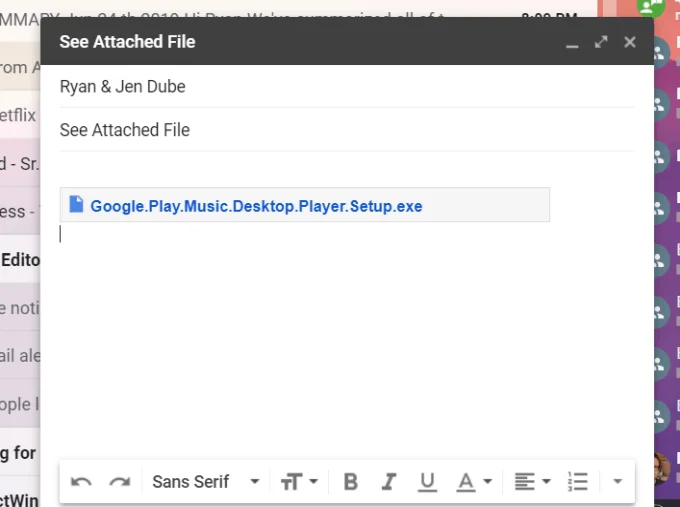Expand more formatting options arrow

click(618, 481)
